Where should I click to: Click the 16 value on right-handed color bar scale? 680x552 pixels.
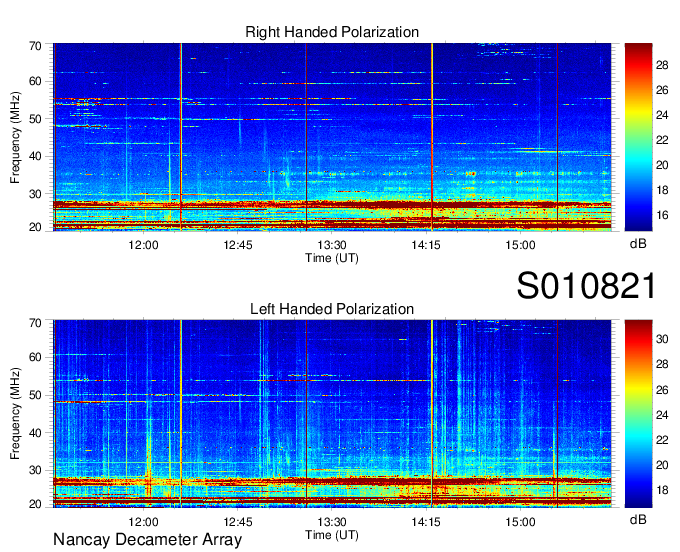click(662, 215)
